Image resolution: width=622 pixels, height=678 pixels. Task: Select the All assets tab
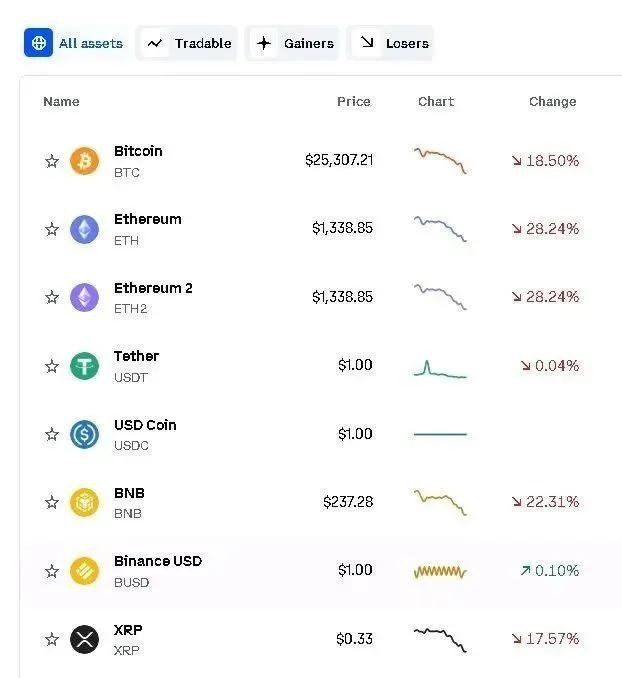(77, 43)
